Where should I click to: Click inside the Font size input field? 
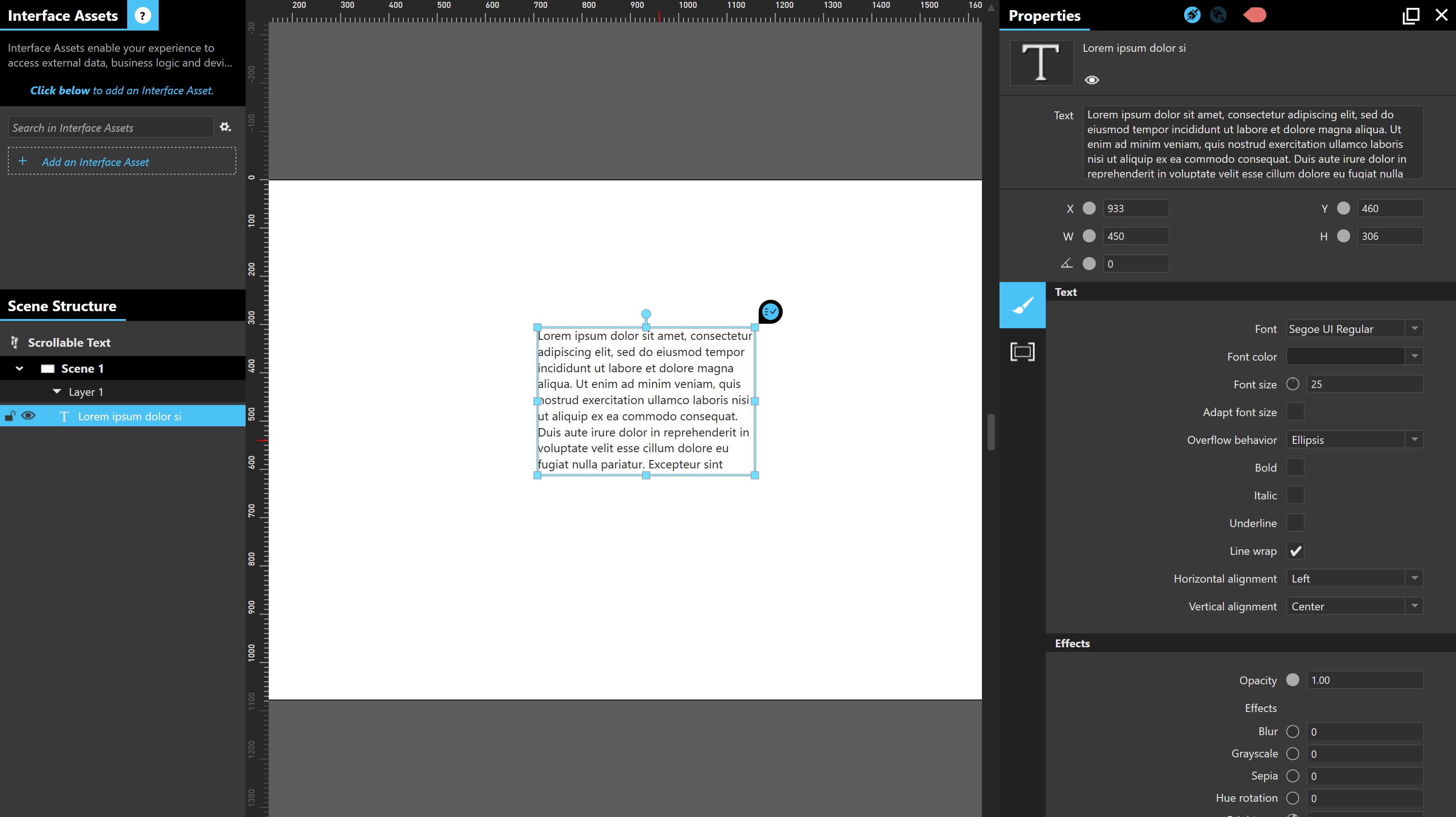tap(1365, 384)
